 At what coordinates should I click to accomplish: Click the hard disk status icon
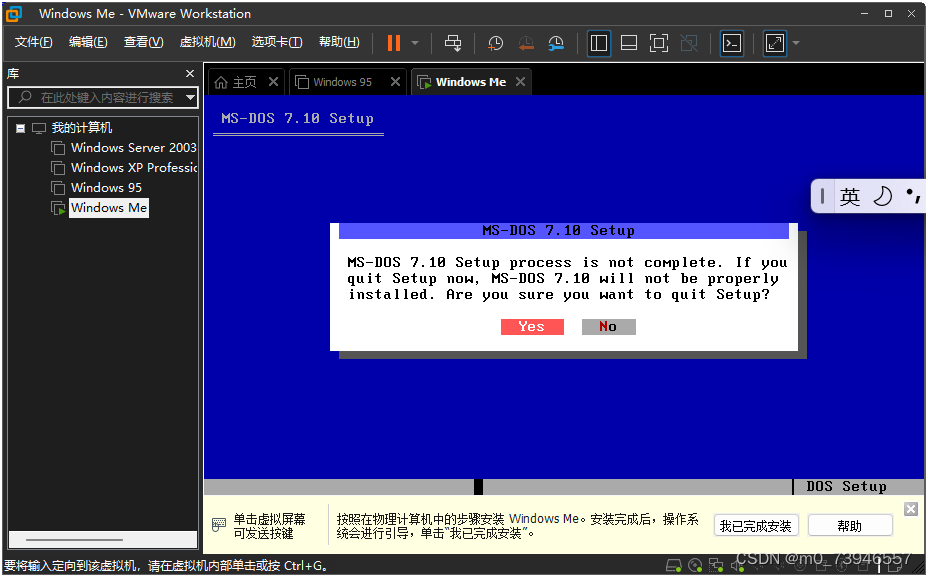pyautogui.click(x=674, y=566)
